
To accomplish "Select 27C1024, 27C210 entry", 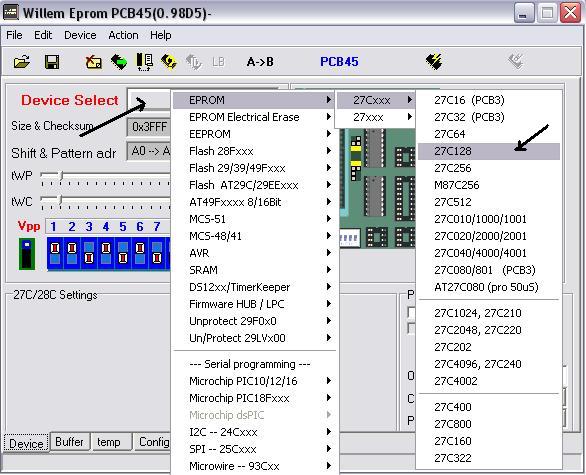I will click(488, 313).
